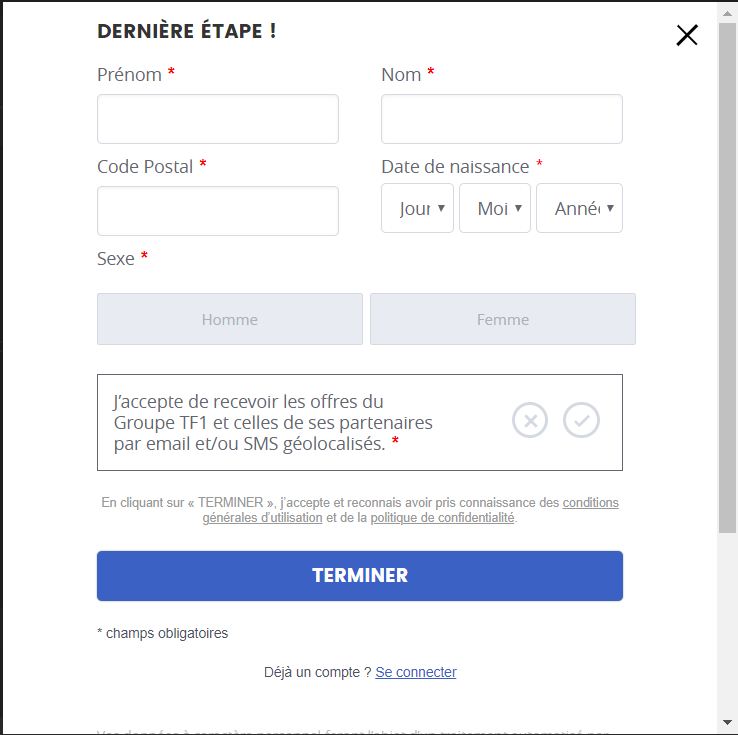738x735 pixels.
Task: Open the Mois dropdown
Action: click(x=495, y=208)
